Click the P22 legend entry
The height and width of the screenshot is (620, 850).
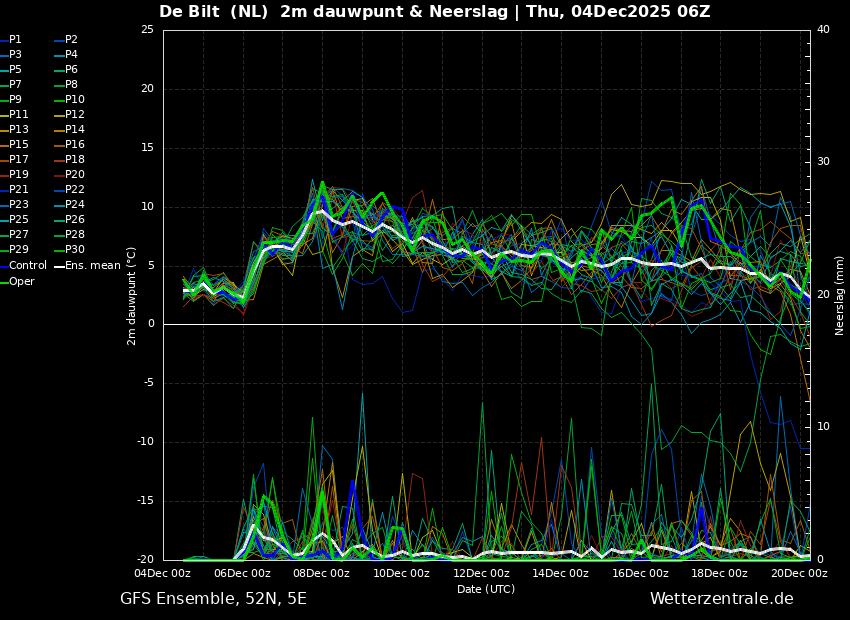69,190
